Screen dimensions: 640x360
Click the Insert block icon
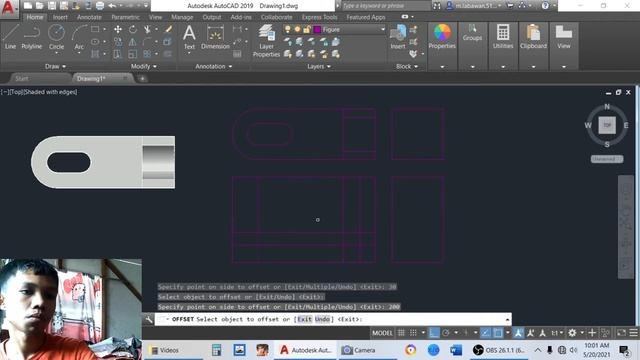point(398,37)
